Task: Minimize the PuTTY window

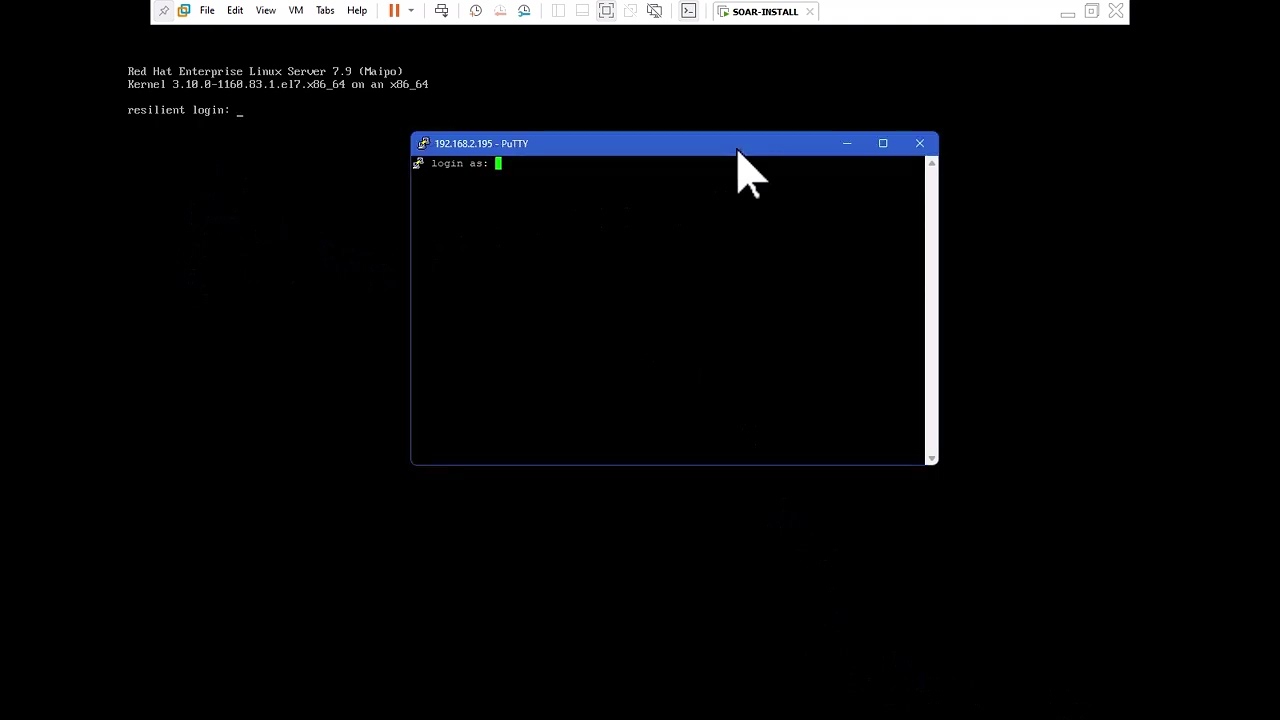Action: (x=847, y=143)
